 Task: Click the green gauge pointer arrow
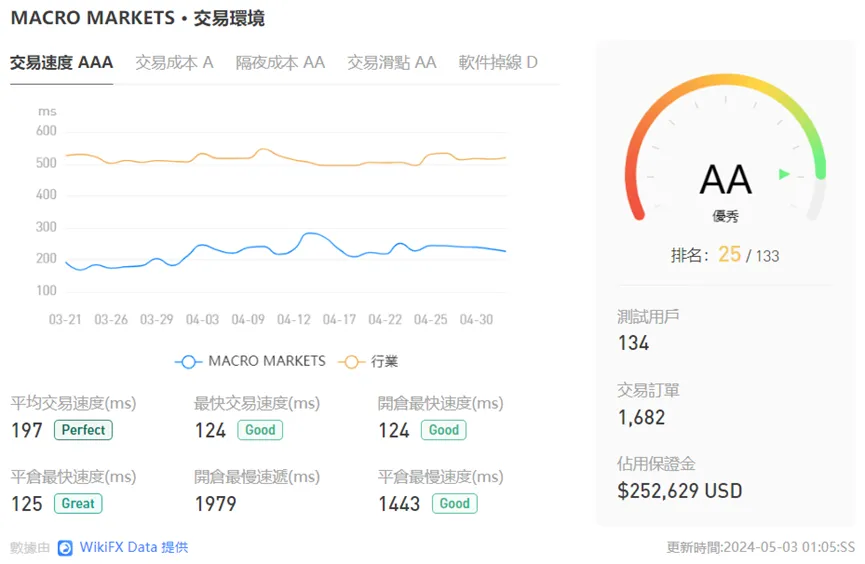[x=784, y=174]
